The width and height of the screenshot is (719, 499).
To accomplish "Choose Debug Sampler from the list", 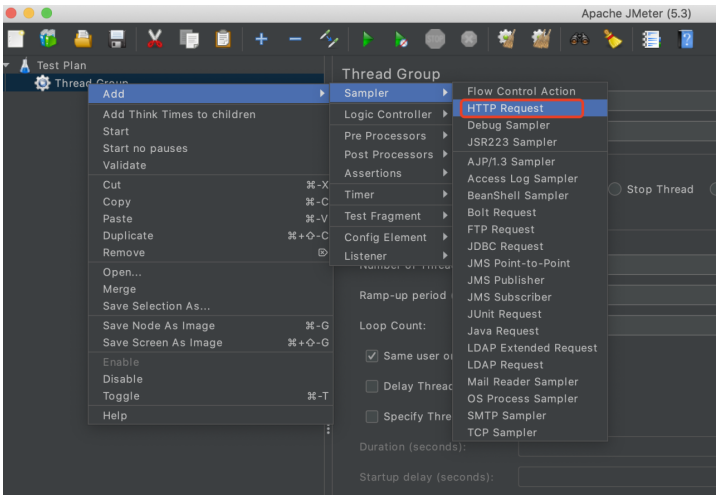I will (x=530, y=125).
